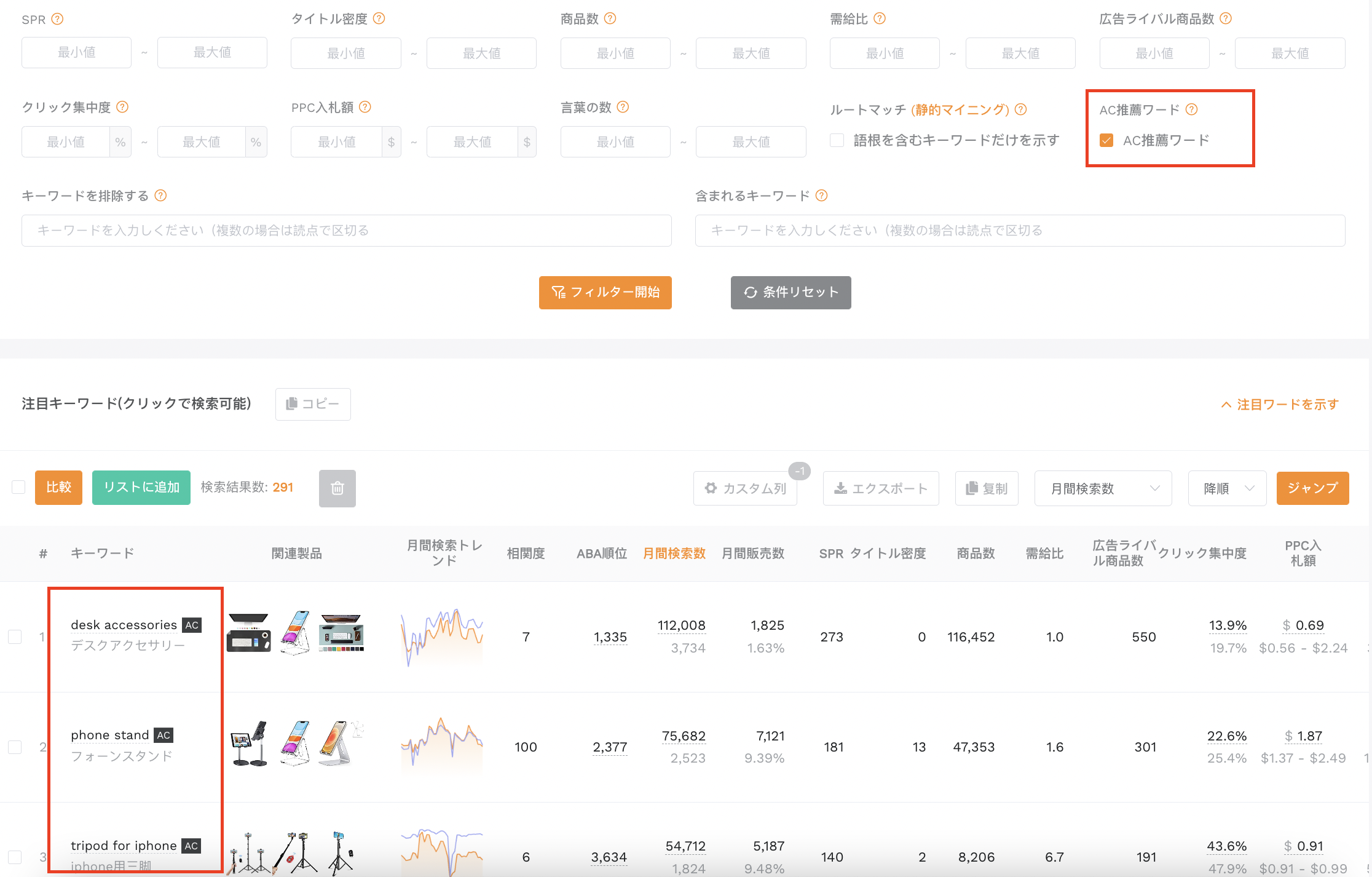Toggle the select-all checkbox beside 比較
1372x877 pixels.
tap(18, 487)
